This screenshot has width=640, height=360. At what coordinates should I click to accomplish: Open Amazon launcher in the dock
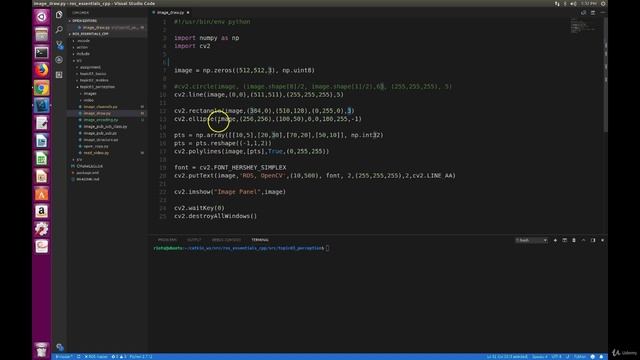pos(41,211)
